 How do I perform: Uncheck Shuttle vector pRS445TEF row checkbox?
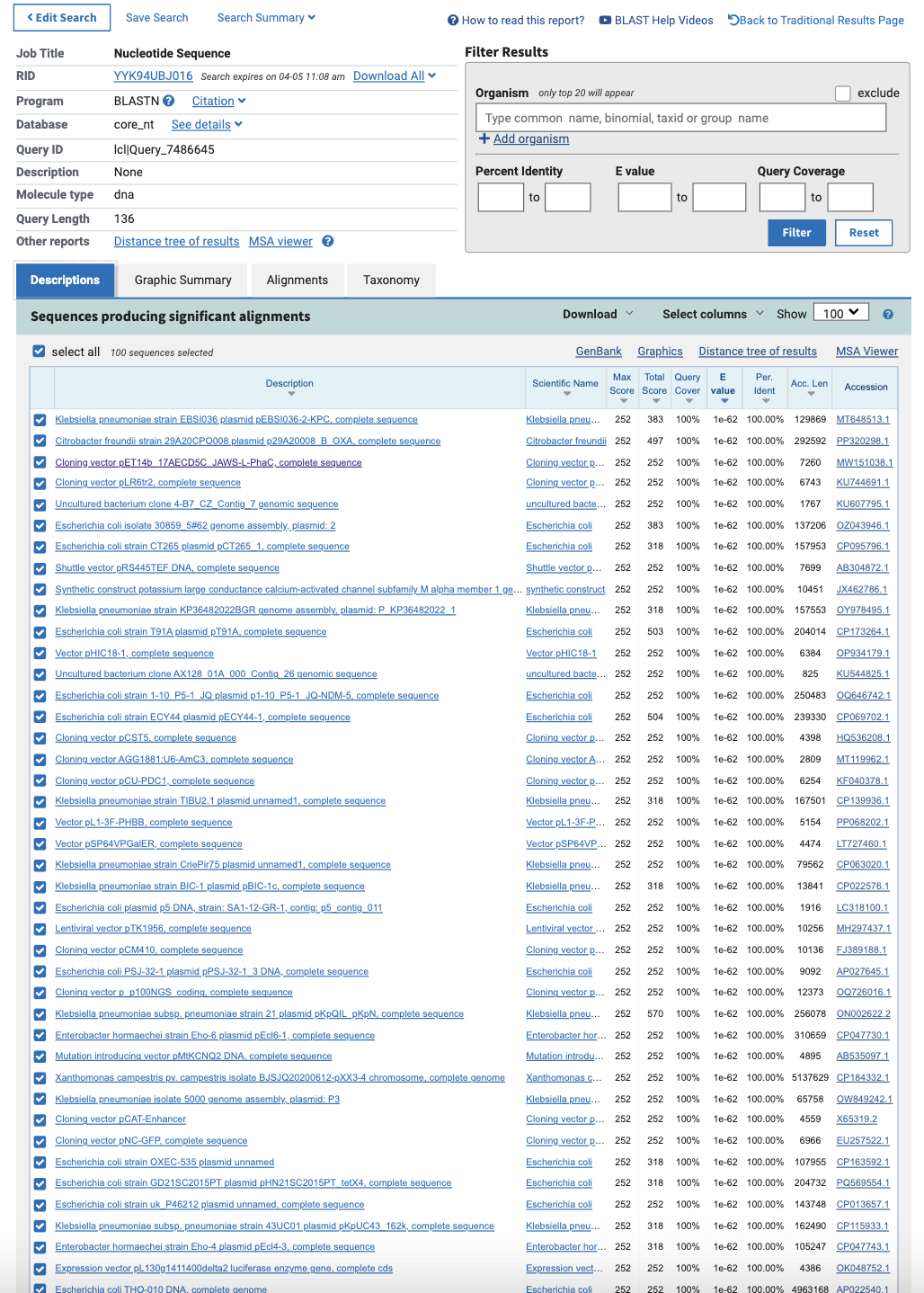[40, 568]
